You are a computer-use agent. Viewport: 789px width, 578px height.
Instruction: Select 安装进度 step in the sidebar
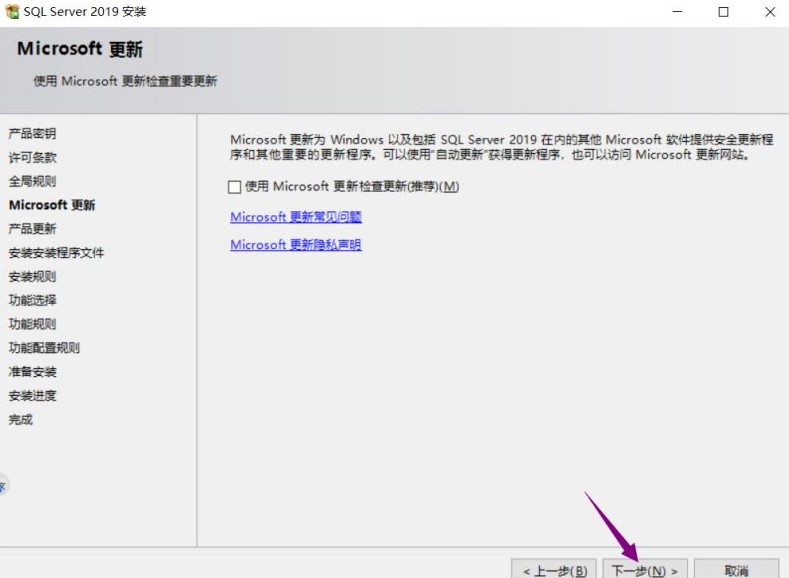coord(32,396)
